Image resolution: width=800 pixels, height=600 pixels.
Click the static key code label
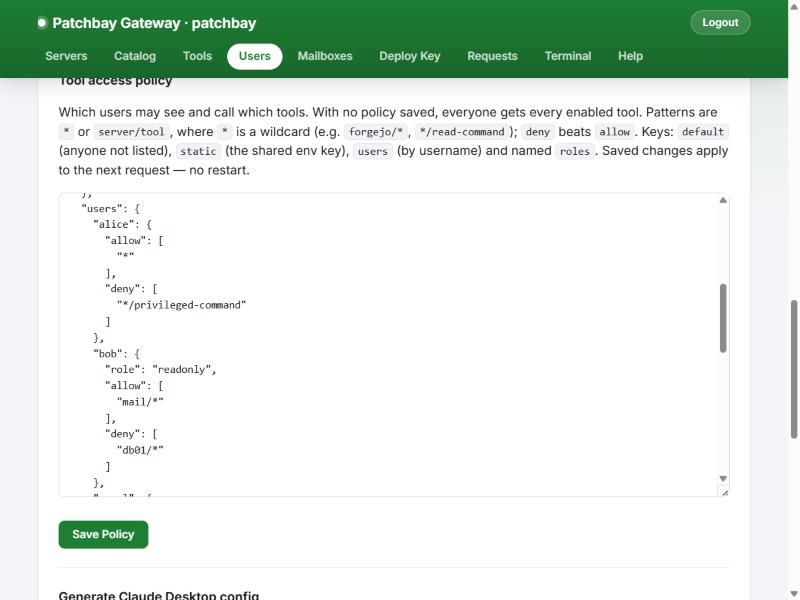tap(198, 152)
